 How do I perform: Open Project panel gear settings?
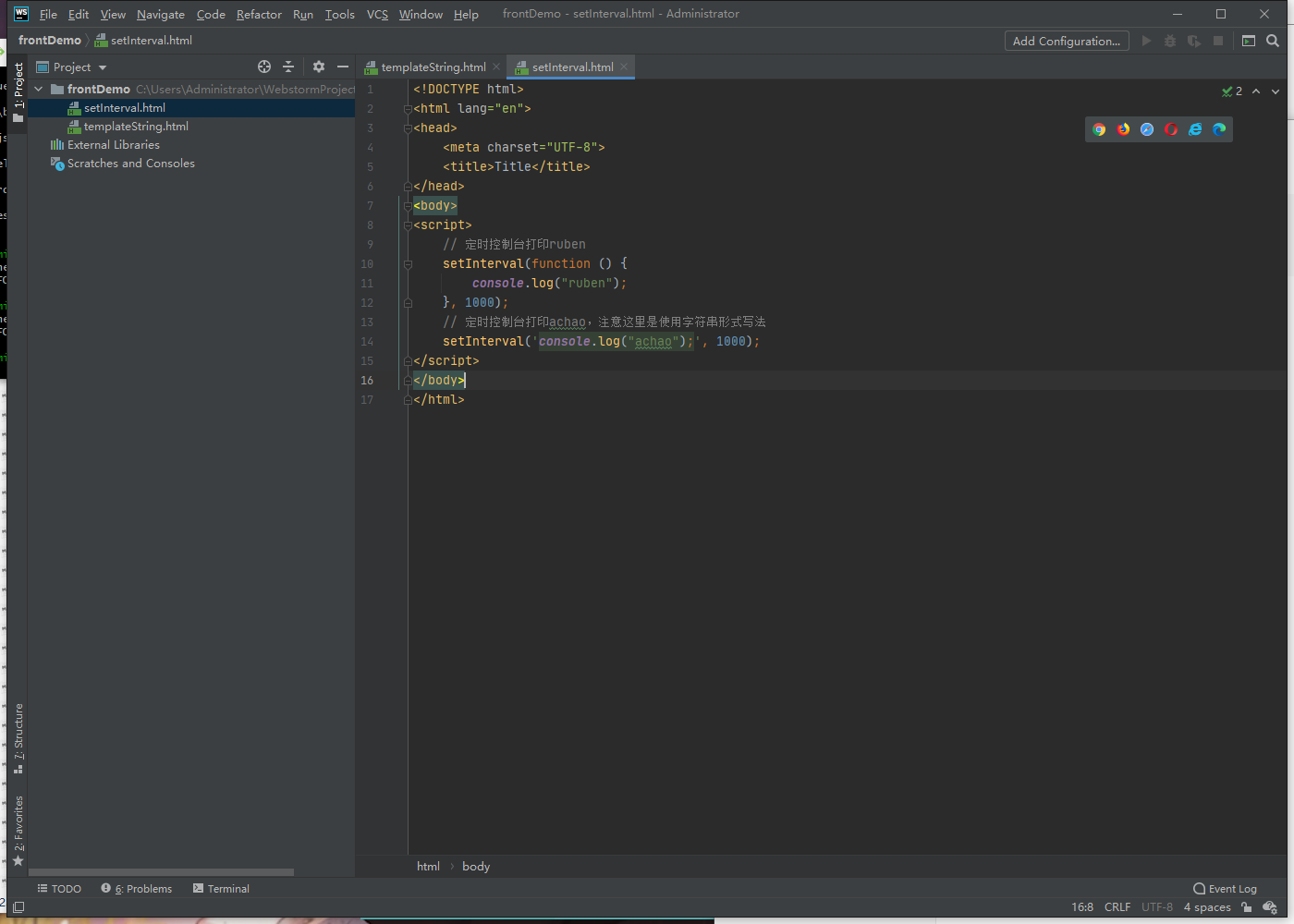(319, 67)
